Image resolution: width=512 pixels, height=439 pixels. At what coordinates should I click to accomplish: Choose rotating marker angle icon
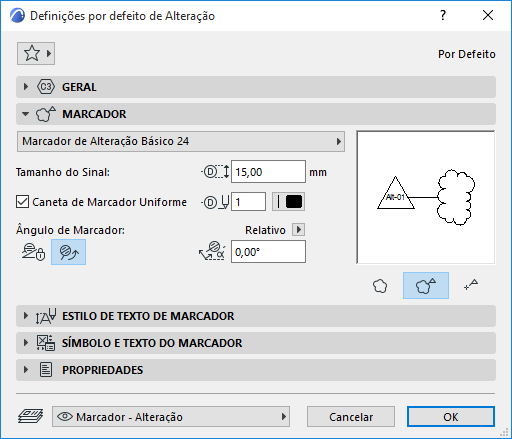[68, 252]
